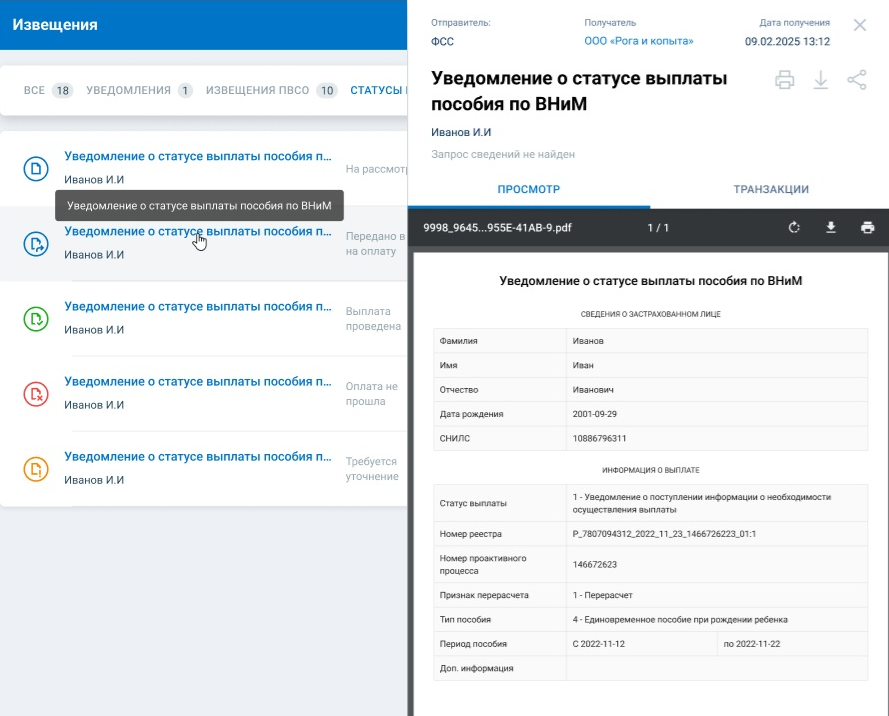
Task: Open recipient link 'ООО «Рога и копыта»'
Action: [638, 41]
